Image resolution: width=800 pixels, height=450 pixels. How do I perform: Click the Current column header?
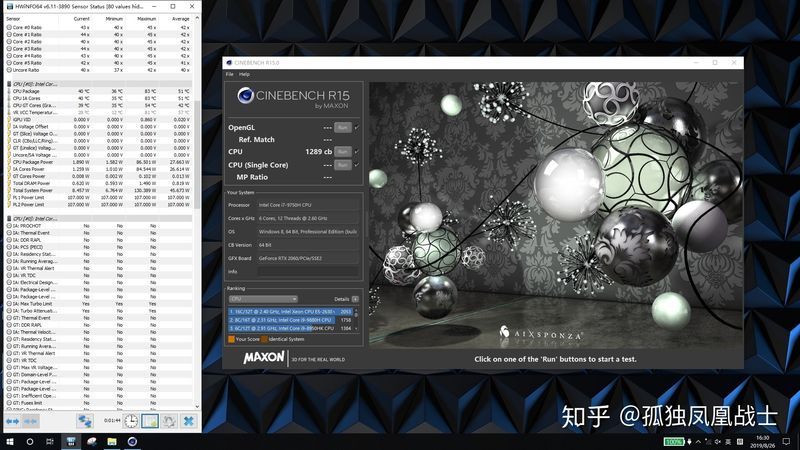point(82,19)
